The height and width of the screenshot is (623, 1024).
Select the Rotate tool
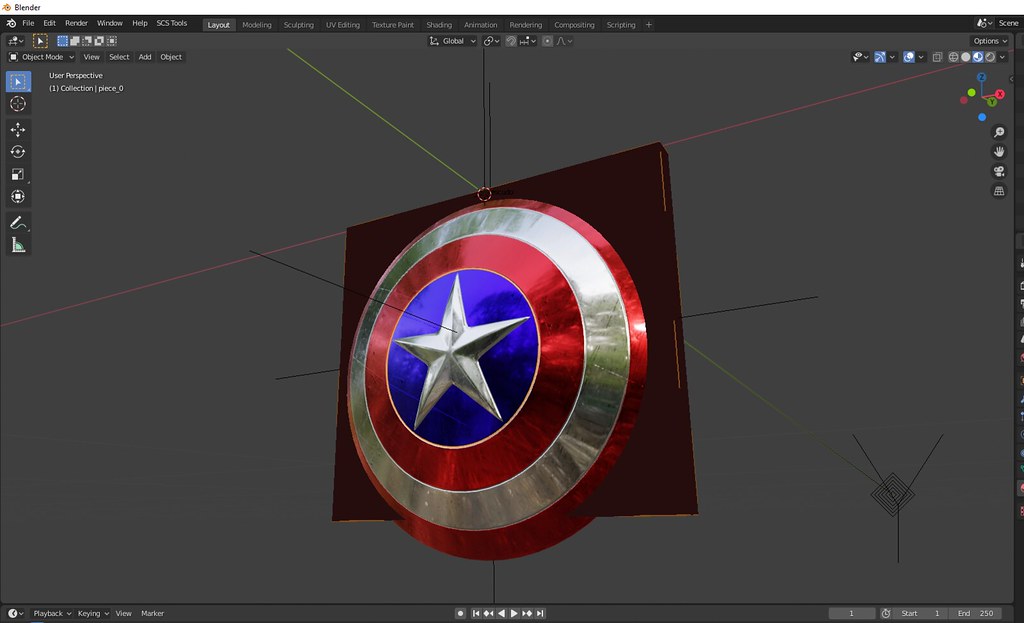(18, 152)
